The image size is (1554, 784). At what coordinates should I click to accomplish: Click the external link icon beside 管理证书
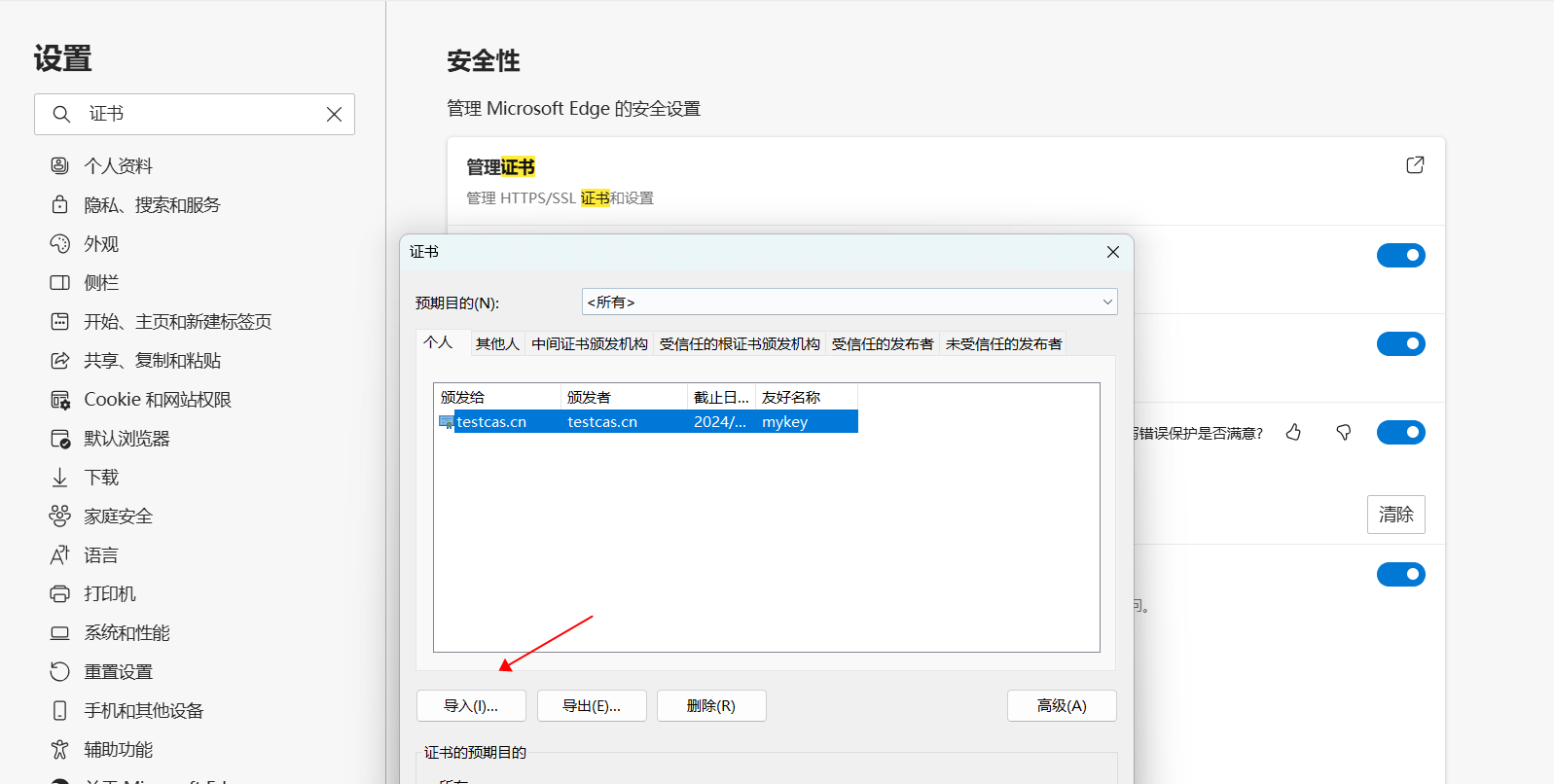pyautogui.click(x=1415, y=165)
